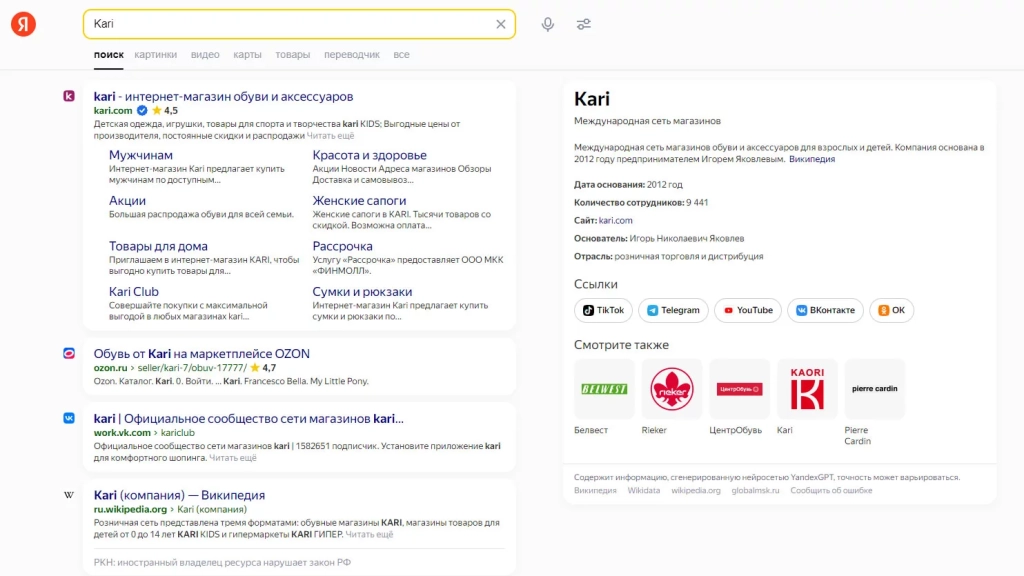Image resolution: width=1024 pixels, height=576 pixels.
Task: Switch to the карты tab
Action: point(248,55)
